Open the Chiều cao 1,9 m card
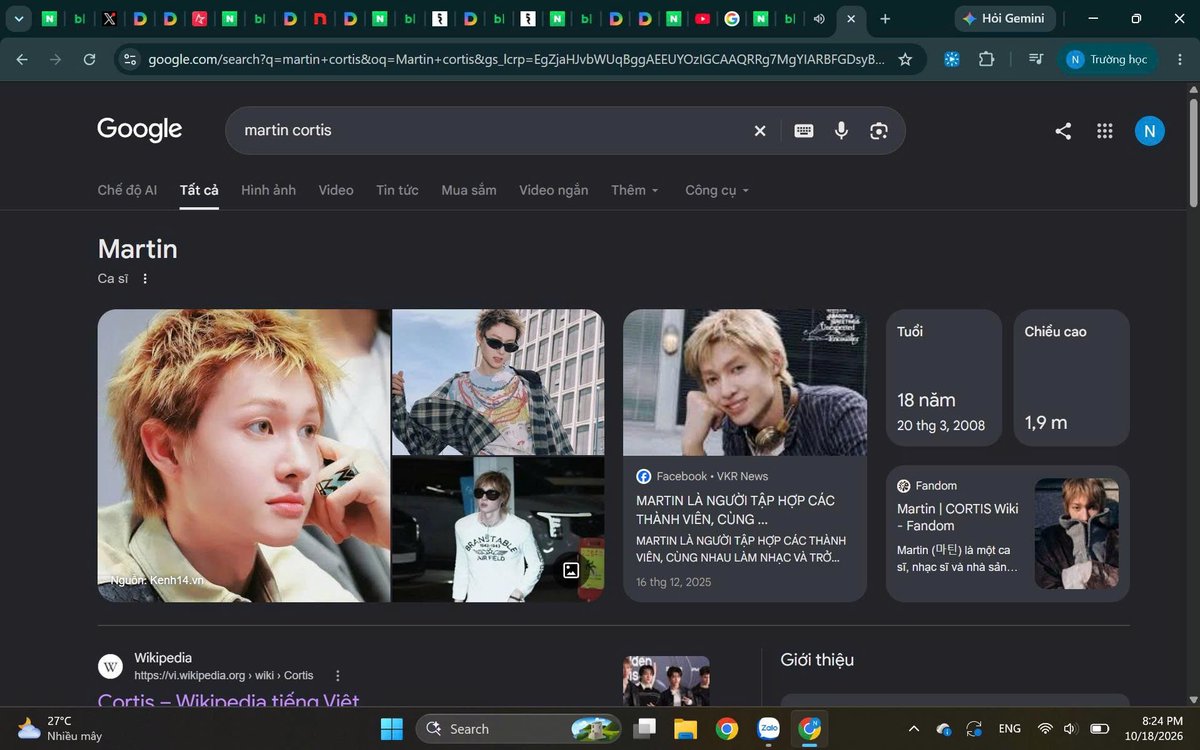This screenshot has width=1200, height=750. [1071, 377]
